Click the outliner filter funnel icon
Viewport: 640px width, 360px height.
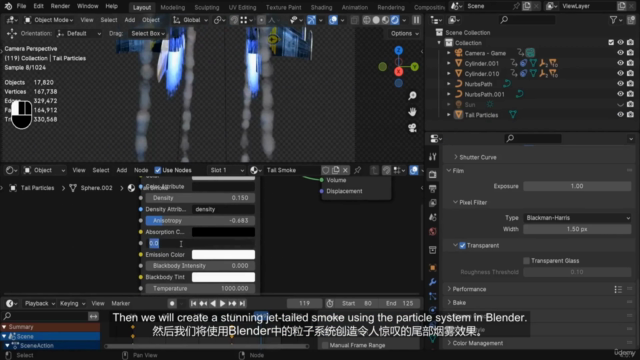point(613,20)
